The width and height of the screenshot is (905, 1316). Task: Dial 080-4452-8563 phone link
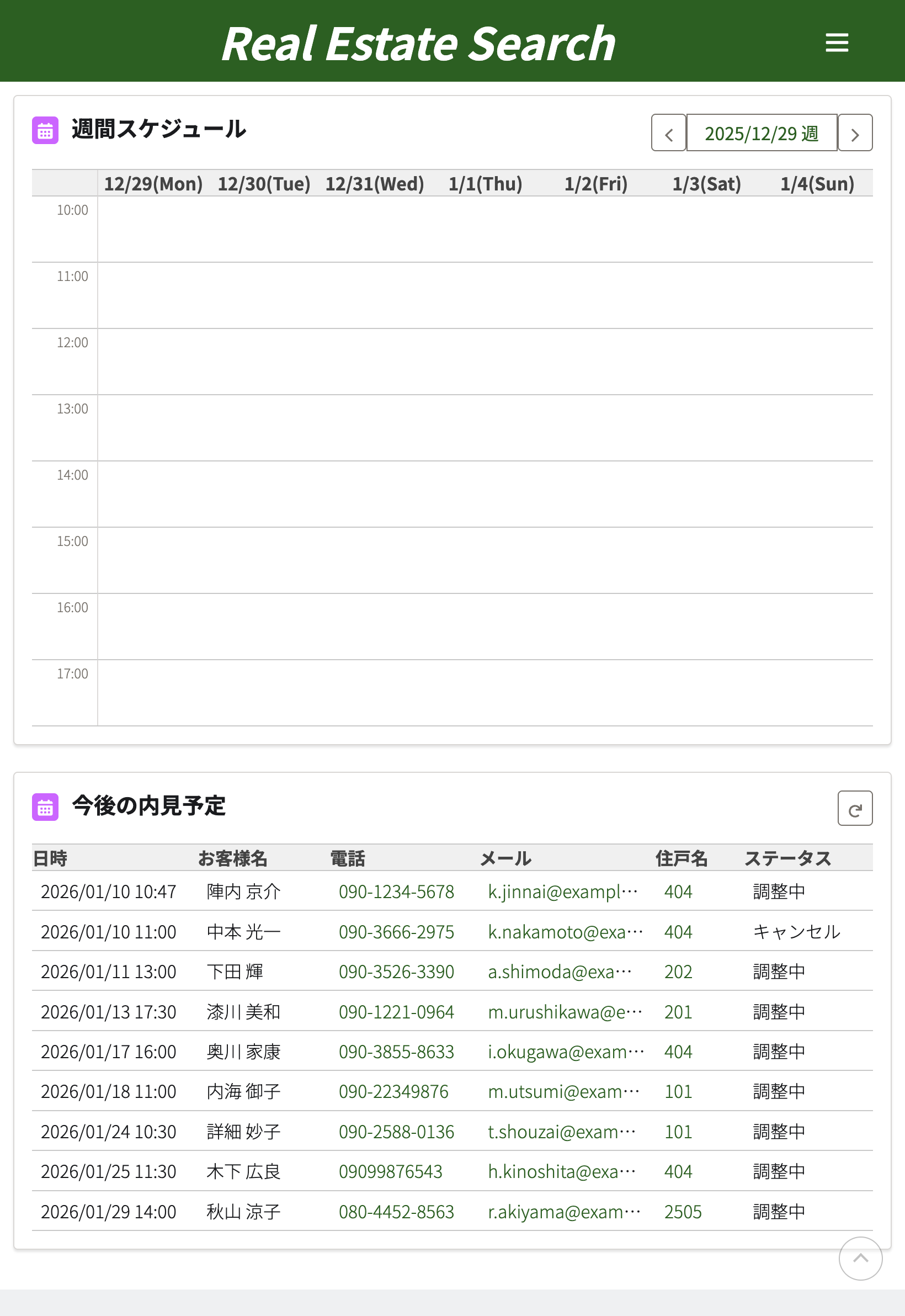pyautogui.click(x=396, y=1212)
